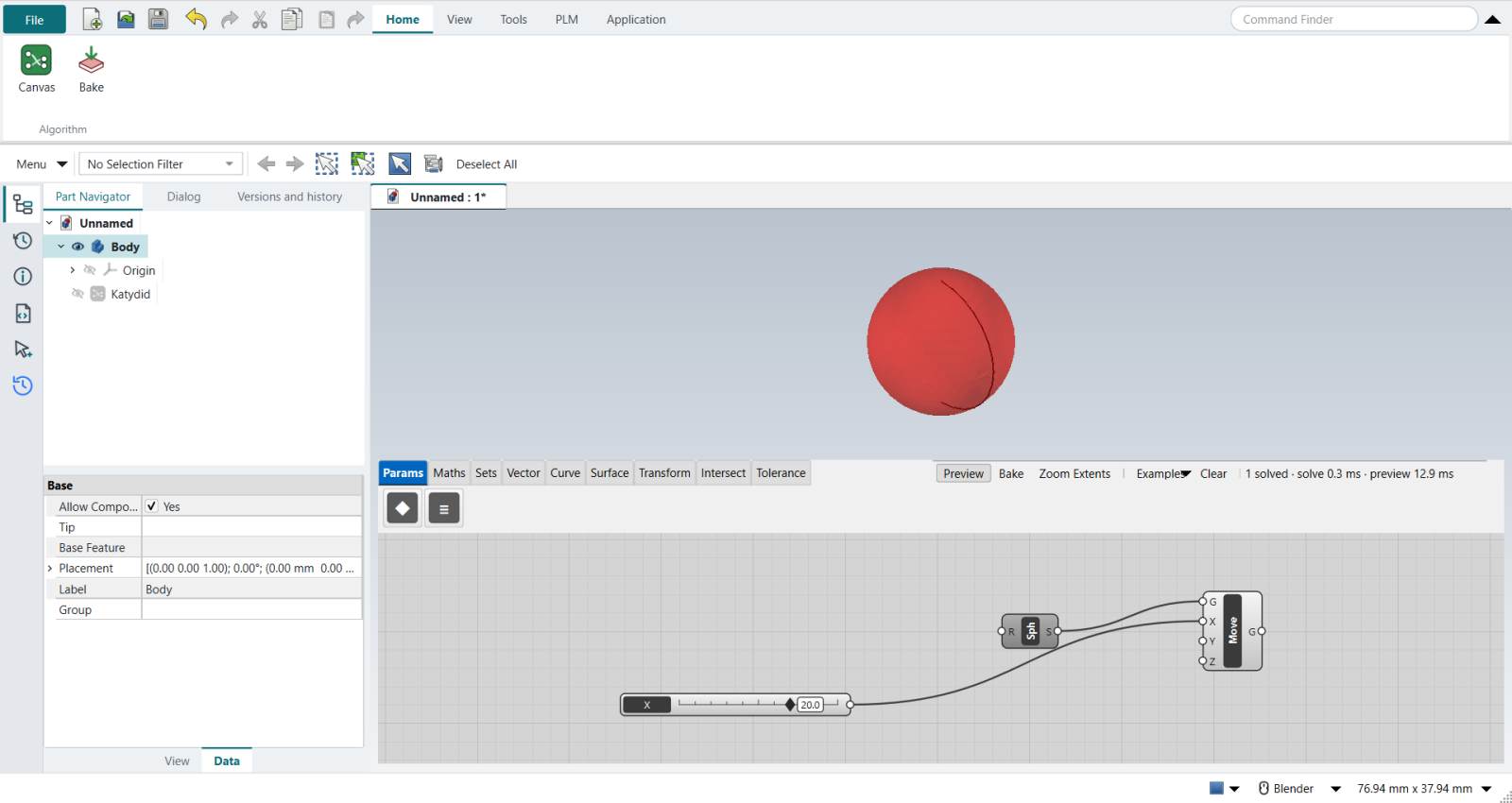
Task: Click the Bake icon in the ribbon
Action: coord(91,69)
